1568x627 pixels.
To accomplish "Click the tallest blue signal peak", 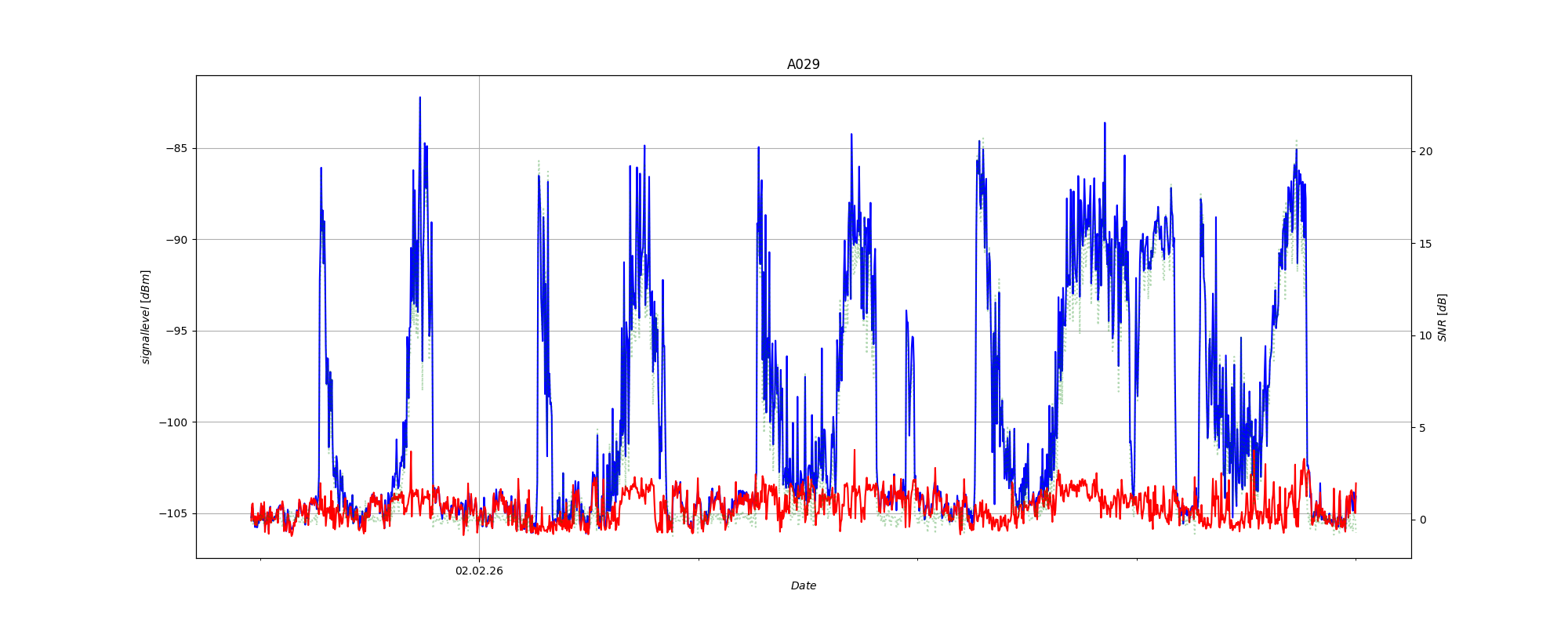I will pyautogui.click(x=420, y=99).
